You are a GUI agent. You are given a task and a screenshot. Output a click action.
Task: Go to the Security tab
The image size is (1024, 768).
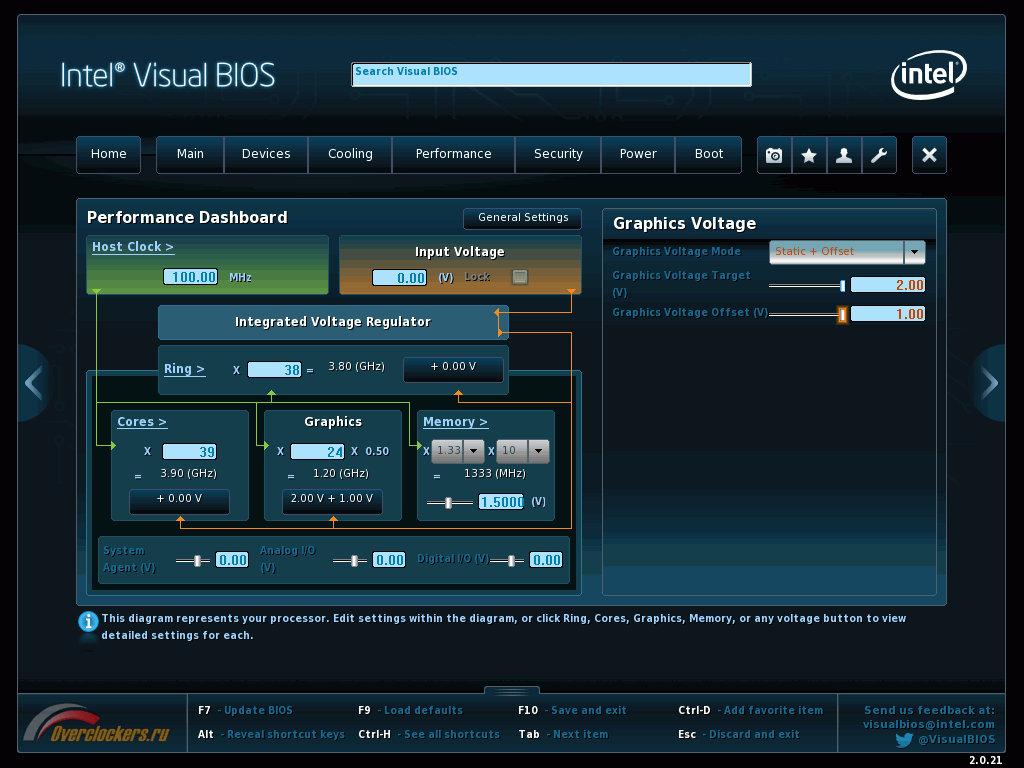coord(558,154)
